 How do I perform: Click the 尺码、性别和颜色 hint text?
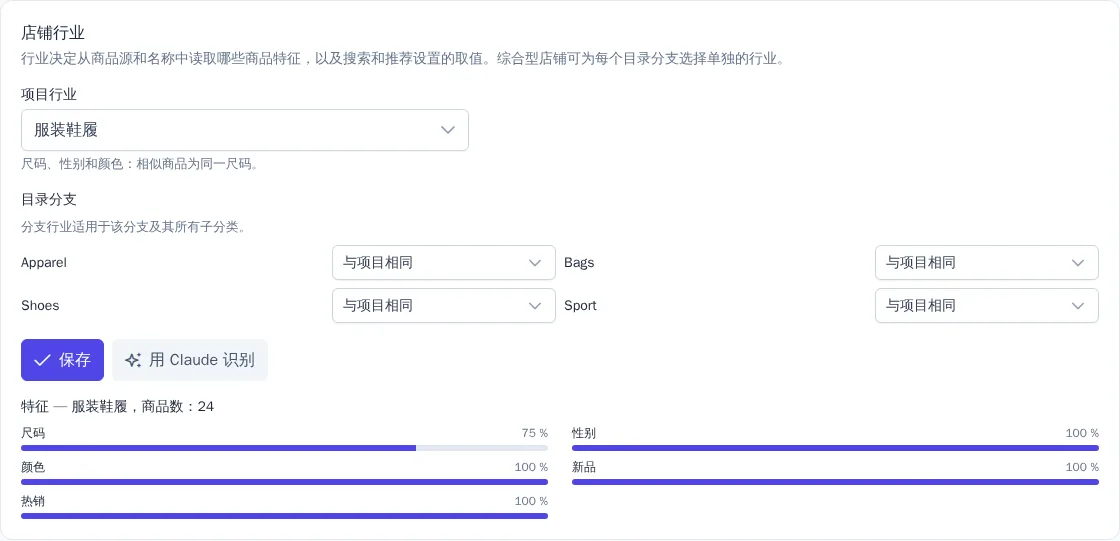pyautogui.click(x=139, y=164)
